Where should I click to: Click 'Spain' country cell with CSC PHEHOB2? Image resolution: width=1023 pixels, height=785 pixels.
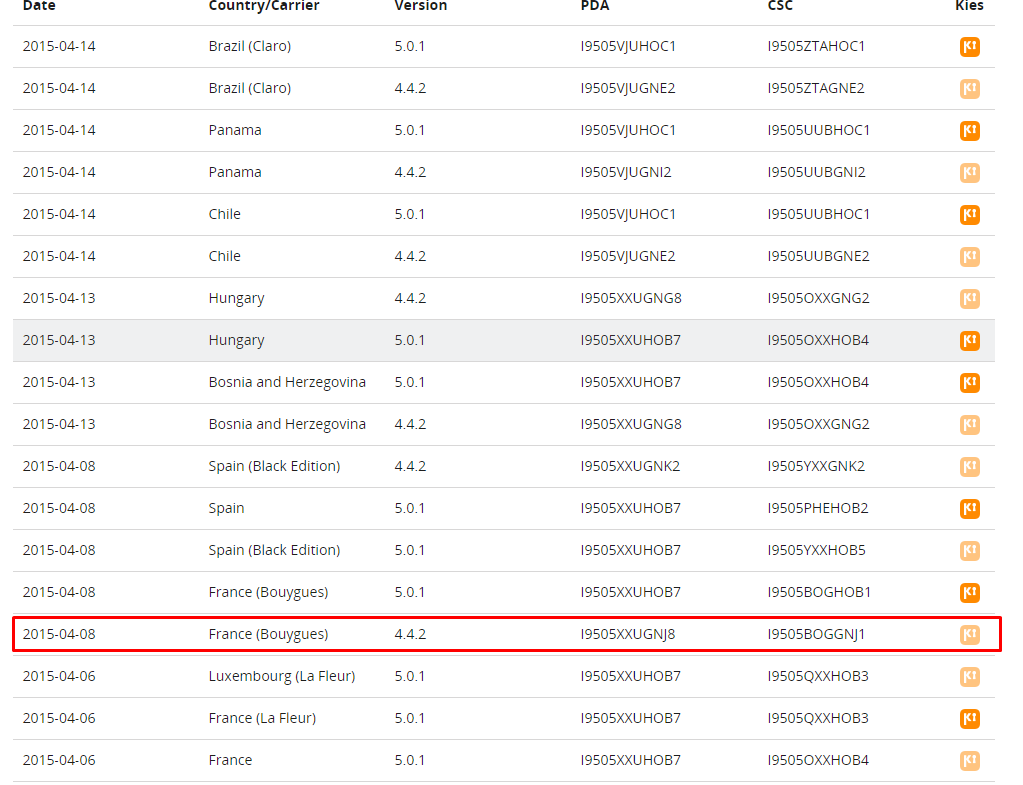[x=226, y=508]
